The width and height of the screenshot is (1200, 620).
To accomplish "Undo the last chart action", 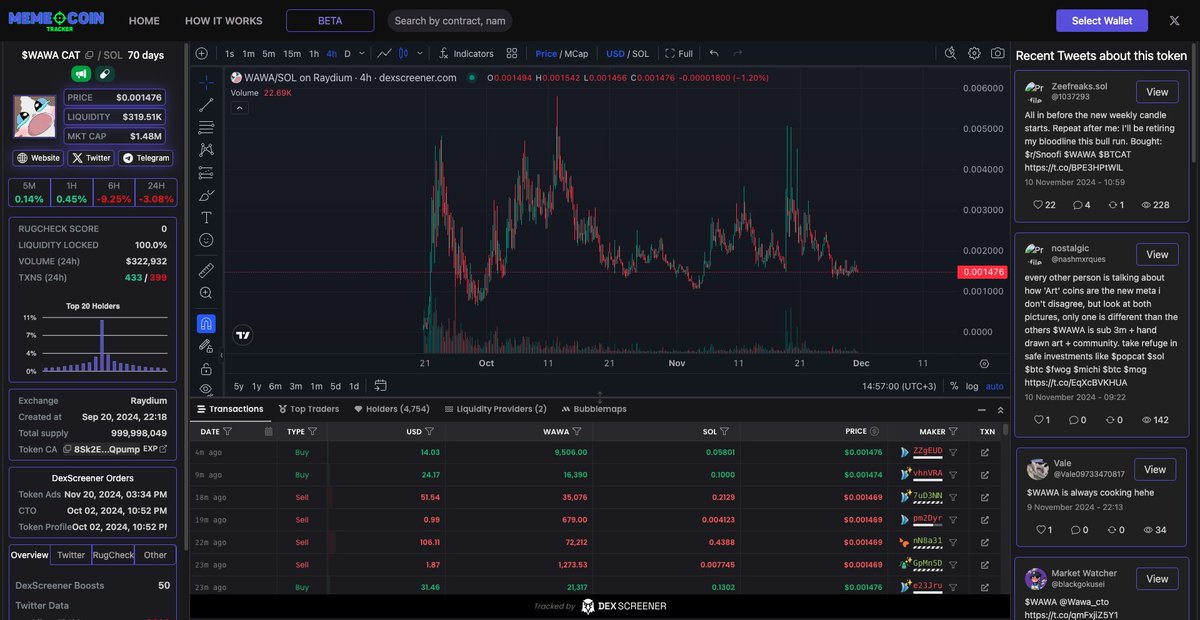I will (713, 53).
